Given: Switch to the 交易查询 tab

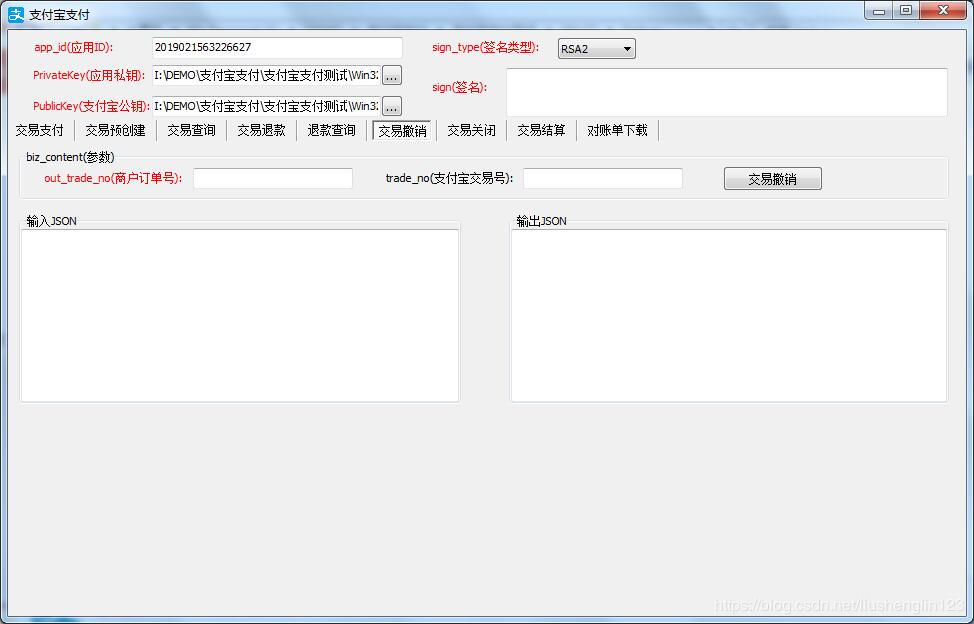Looking at the screenshot, I should [191, 130].
